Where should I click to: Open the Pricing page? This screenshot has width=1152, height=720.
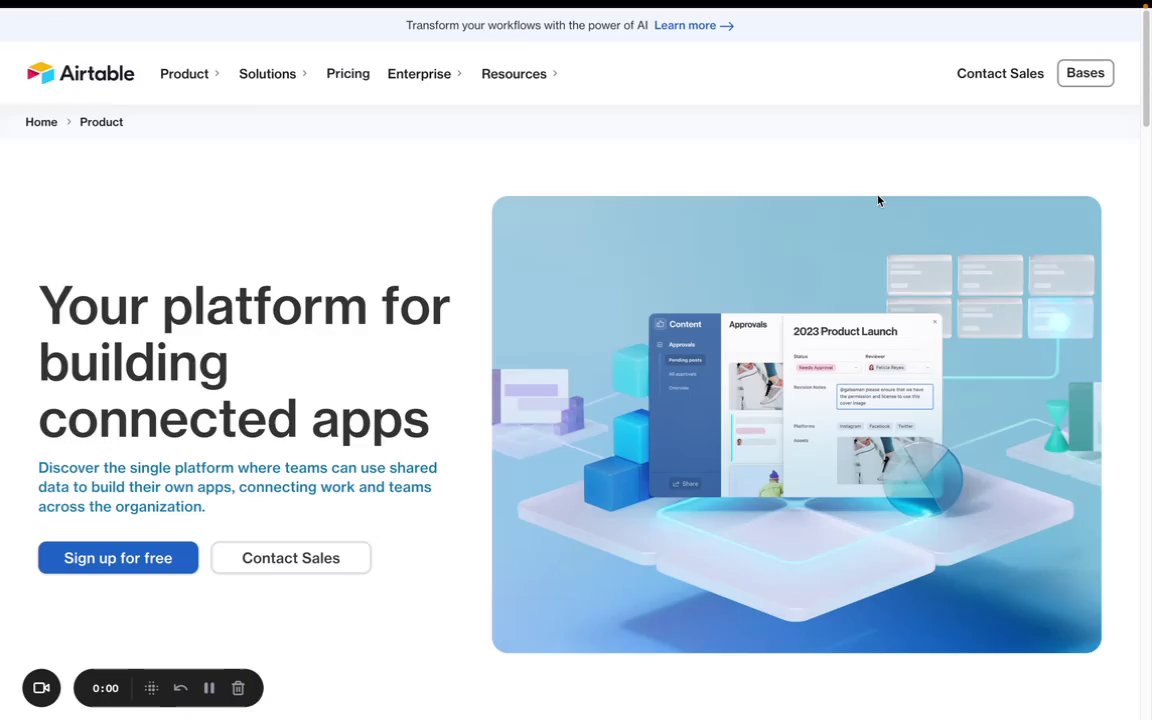point(348,73)
